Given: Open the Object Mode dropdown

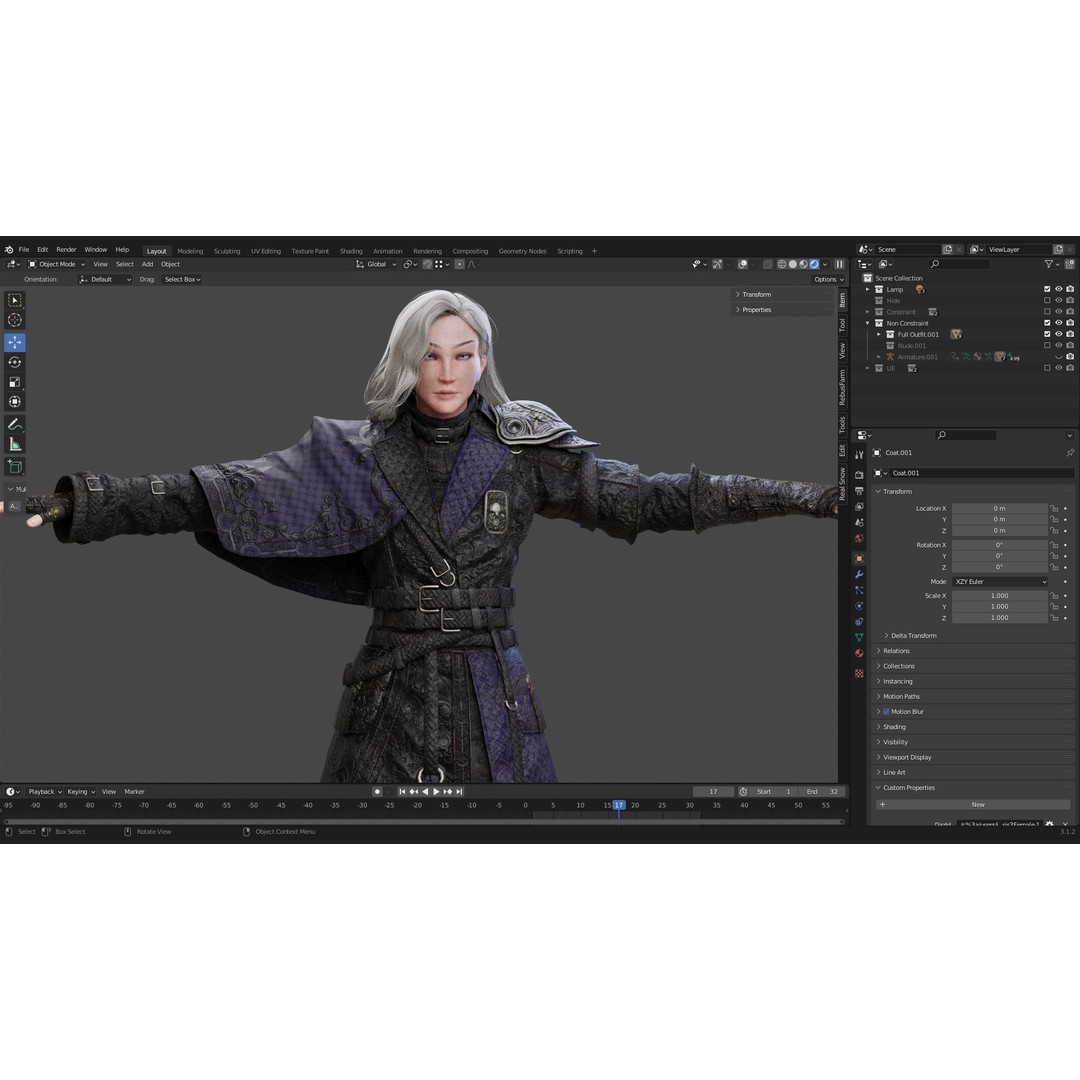Looking at the screenshot, I should click(56, 264).
